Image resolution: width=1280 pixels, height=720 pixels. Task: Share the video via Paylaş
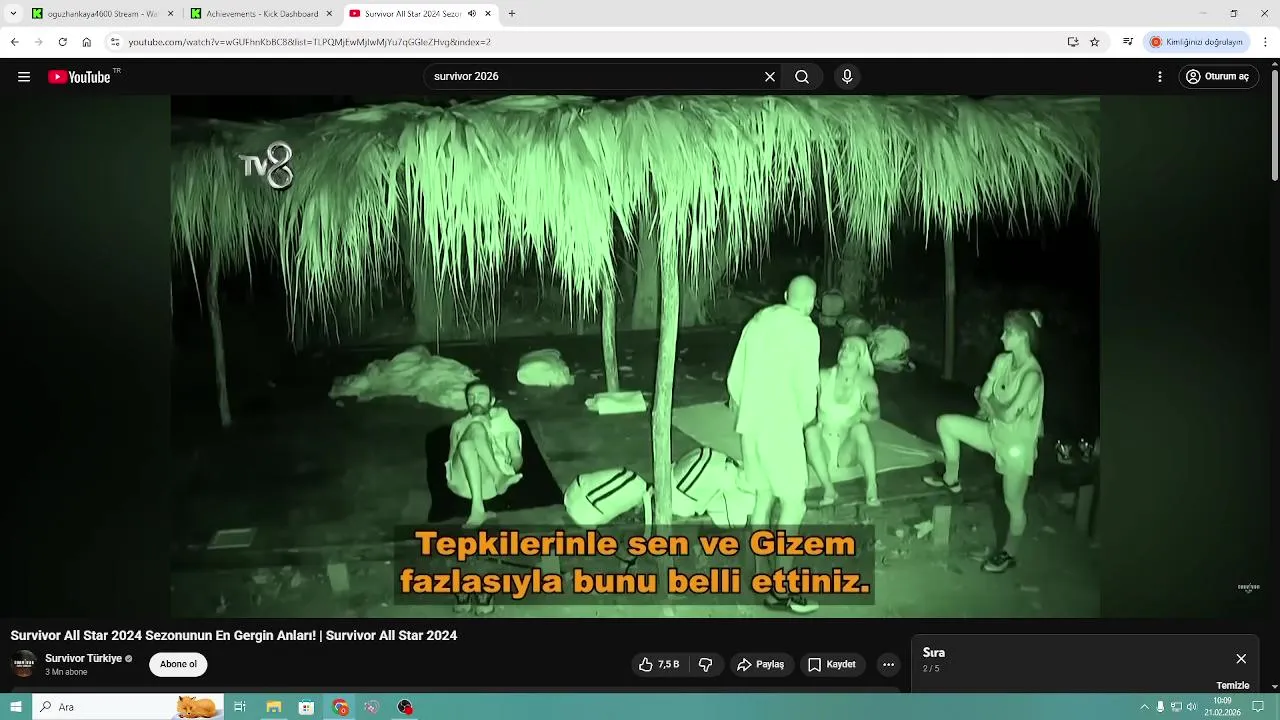761,665
